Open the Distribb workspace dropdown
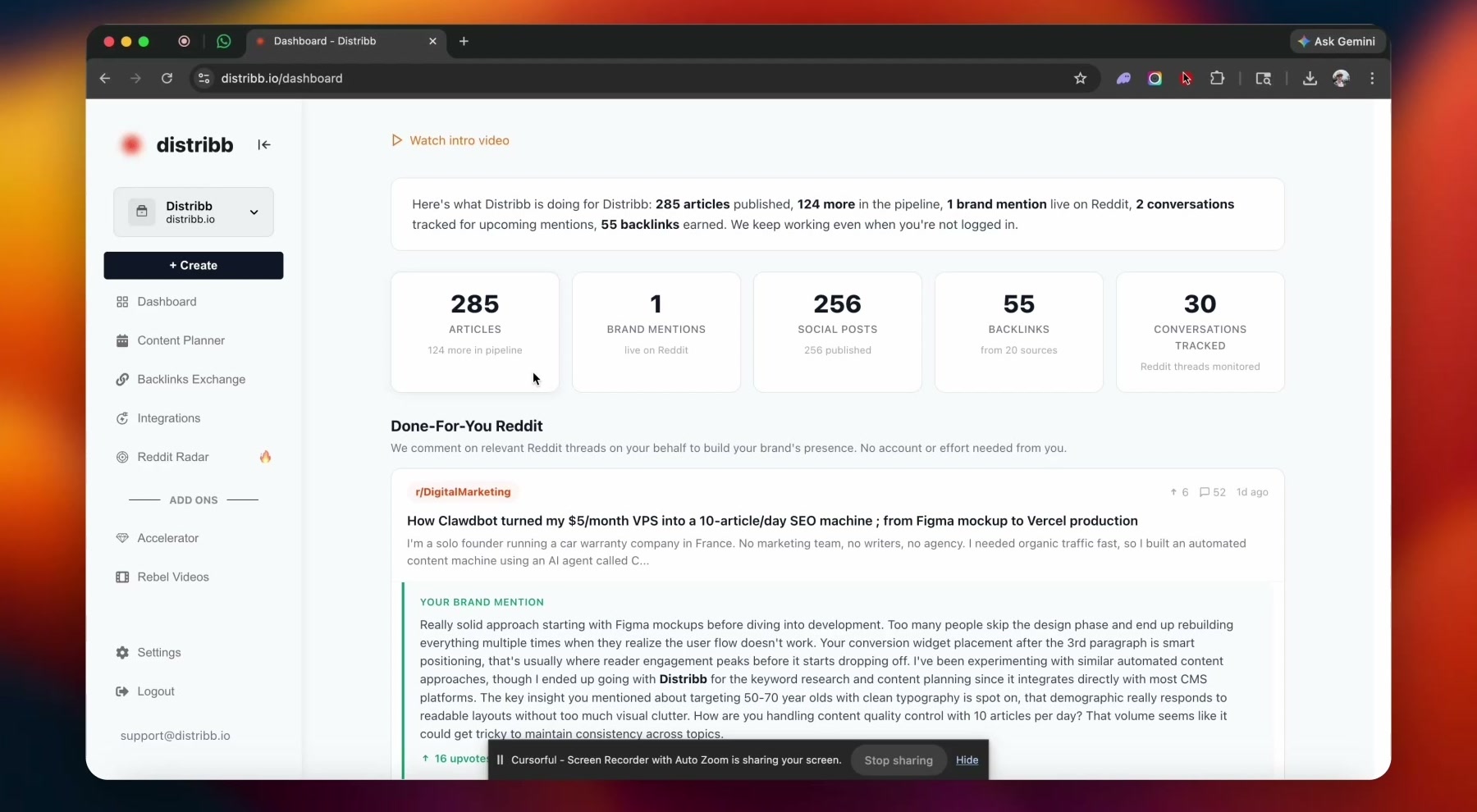 coord(194,212)
